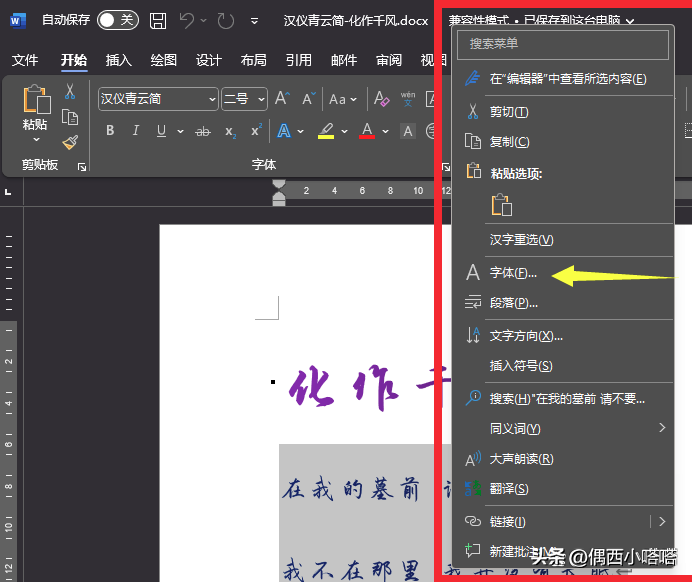Click the Text Effects glowing A icon
Screen dimensions: 692x582
click(x=284, y=131)
